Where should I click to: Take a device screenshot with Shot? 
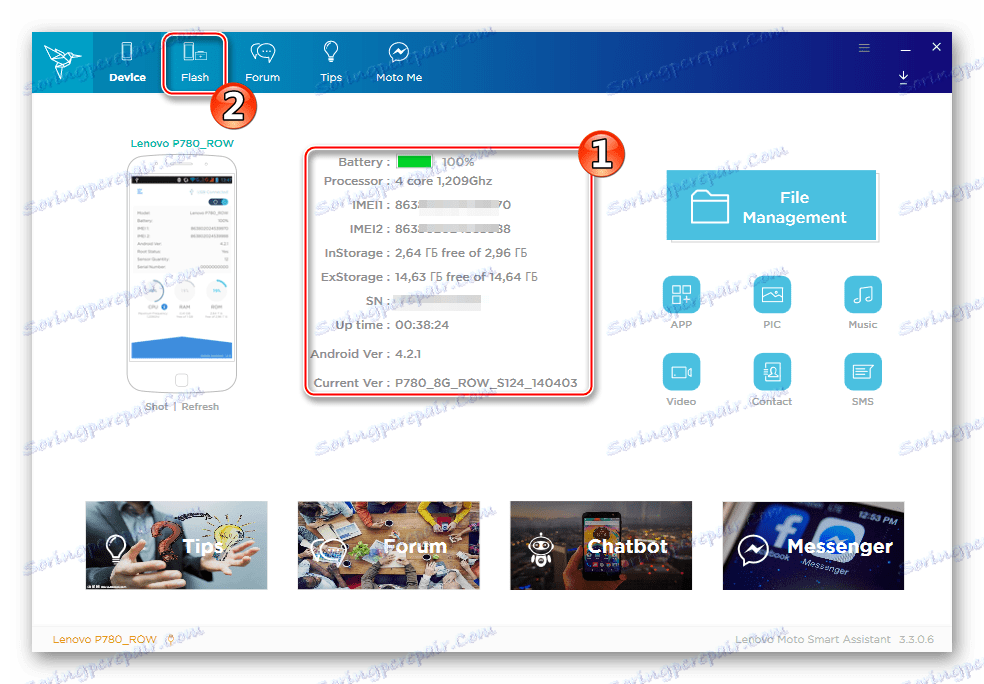[x=156, y=407]
